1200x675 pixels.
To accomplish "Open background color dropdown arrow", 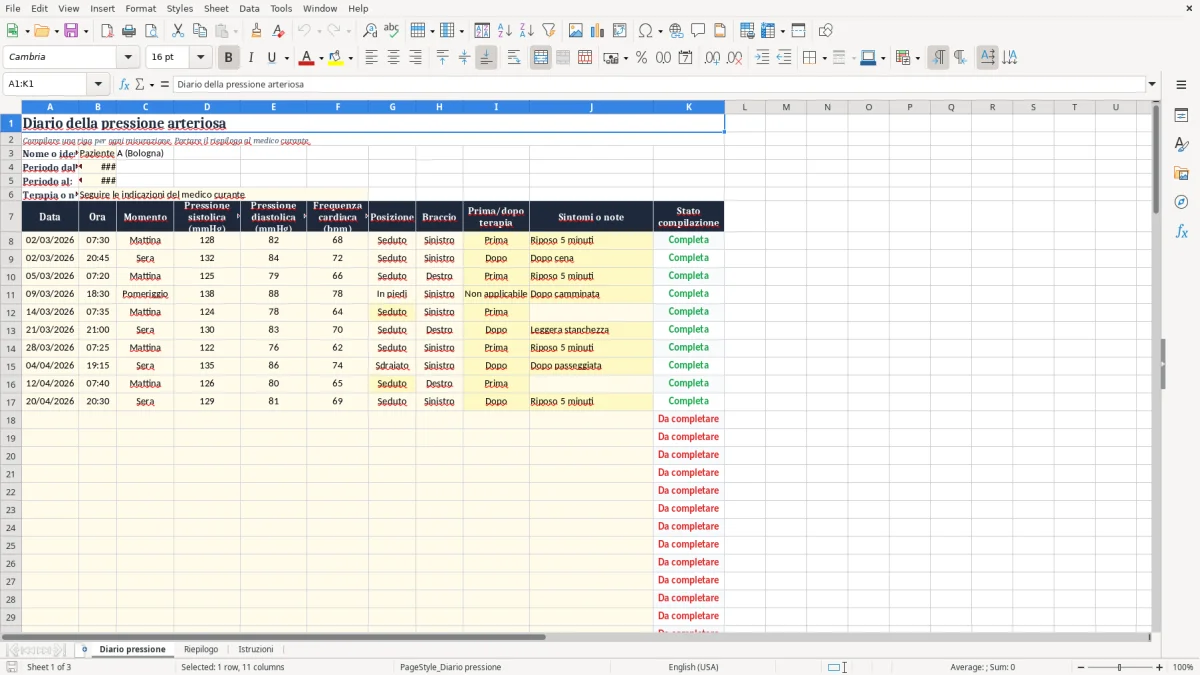I will 350,58.
